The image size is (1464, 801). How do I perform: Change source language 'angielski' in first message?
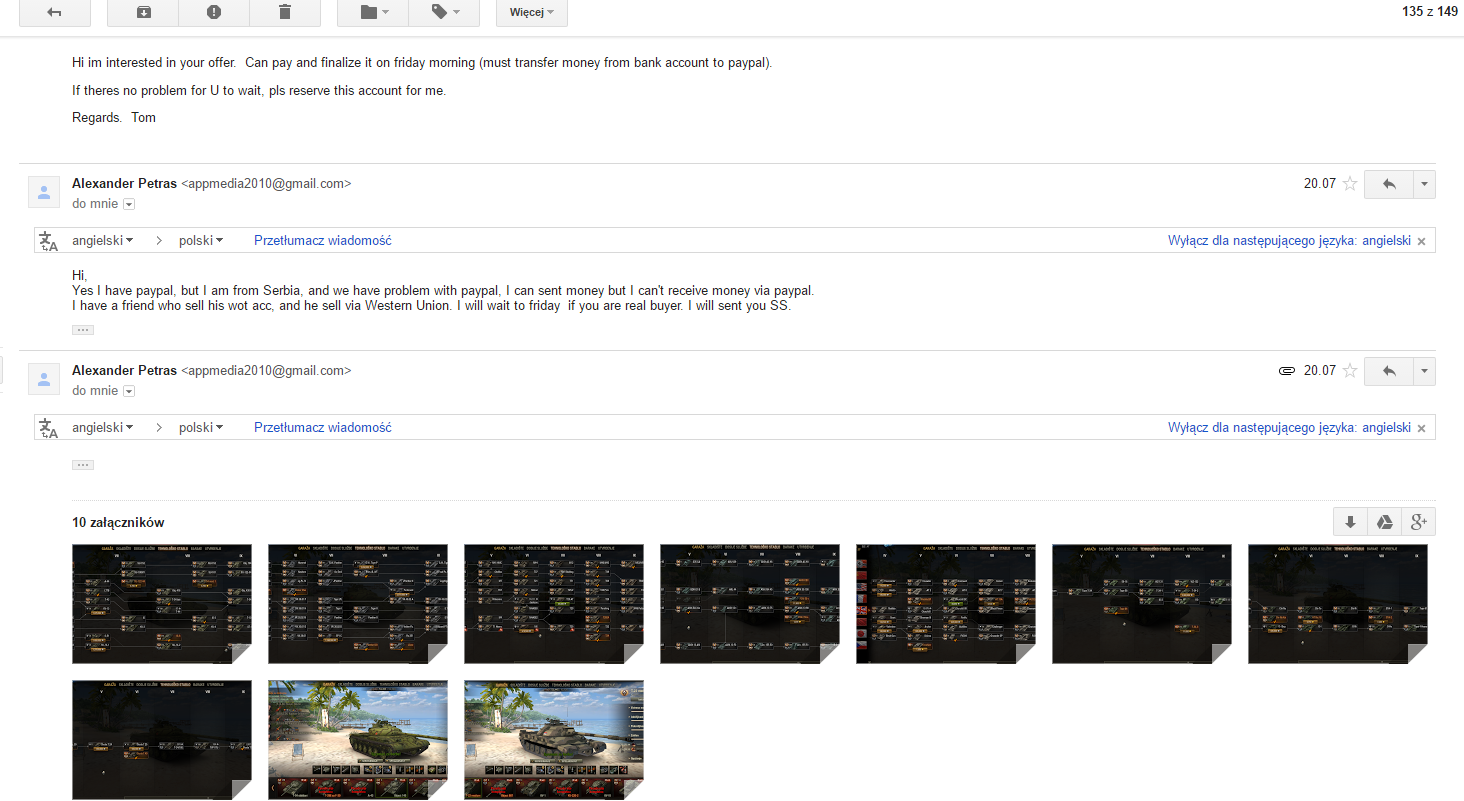[x=103, y=241]
